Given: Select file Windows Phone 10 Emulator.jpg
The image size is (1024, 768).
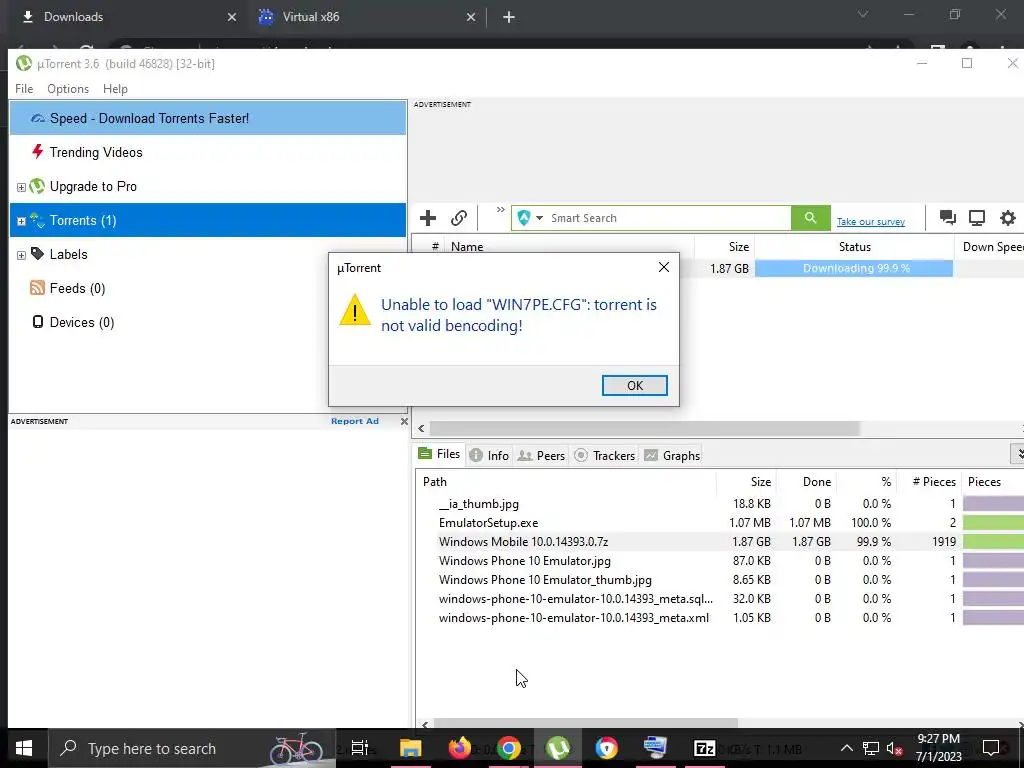Looking at the screenshot, I should tap(524, 560).
